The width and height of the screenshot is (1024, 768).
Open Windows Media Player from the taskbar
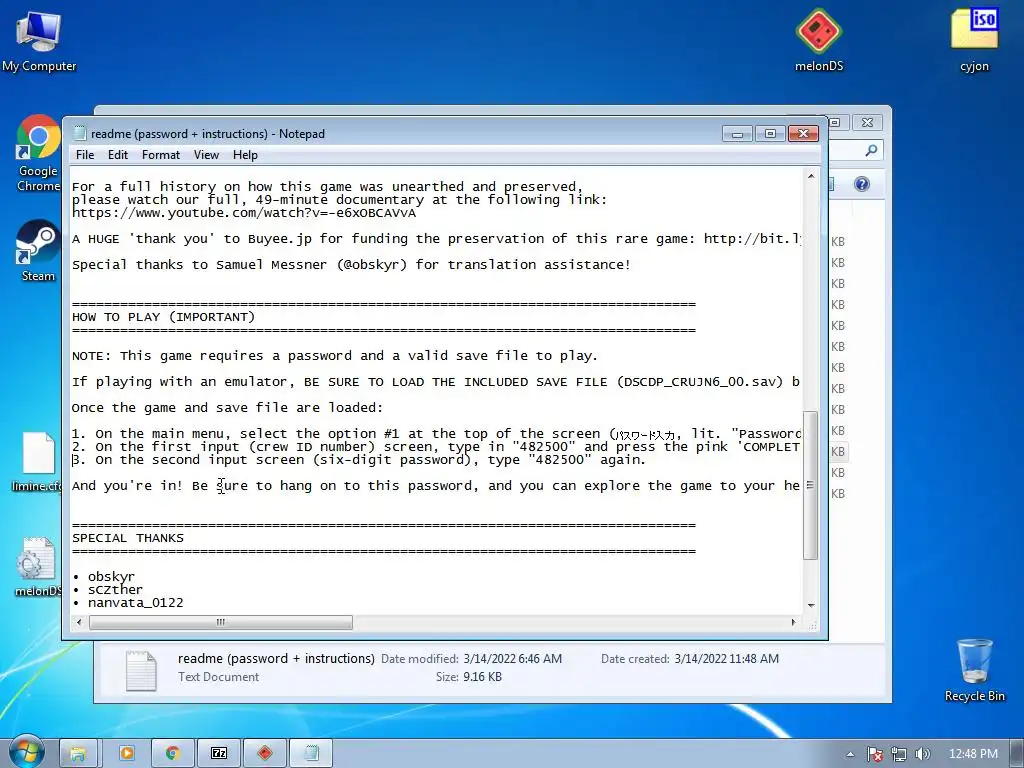pos(127,753)
